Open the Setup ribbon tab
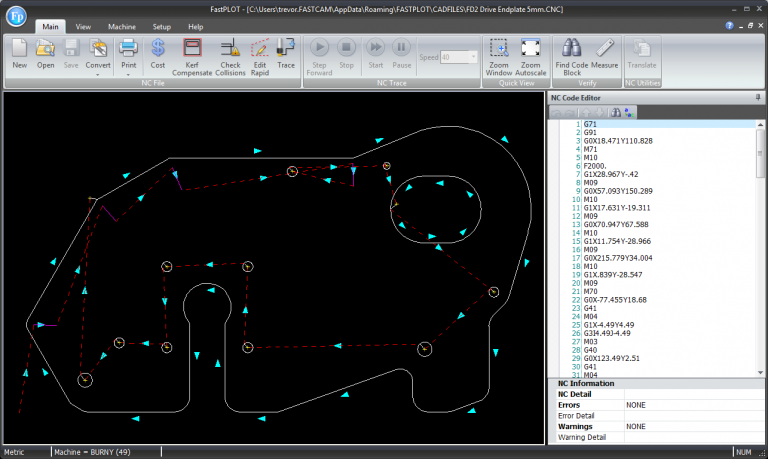Viewport: 768px width, 459px height. (161, 26)
